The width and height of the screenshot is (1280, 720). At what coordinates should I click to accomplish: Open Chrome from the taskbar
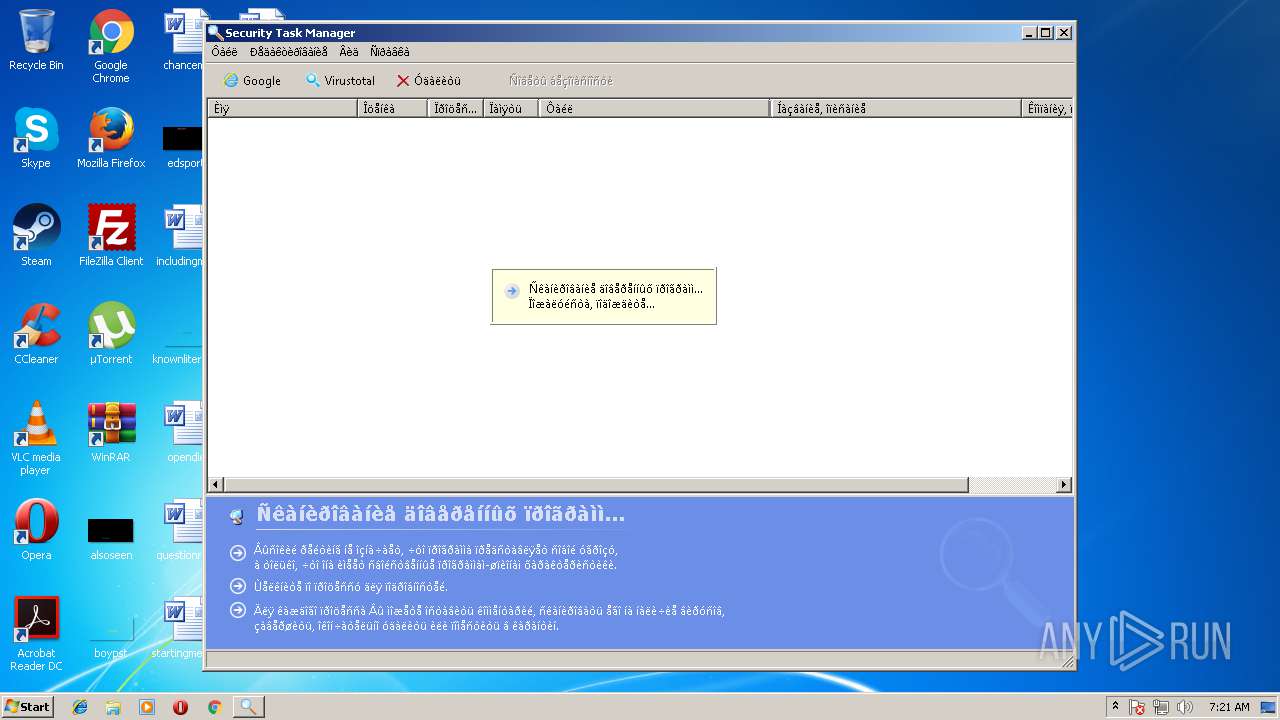pos(214,707)
